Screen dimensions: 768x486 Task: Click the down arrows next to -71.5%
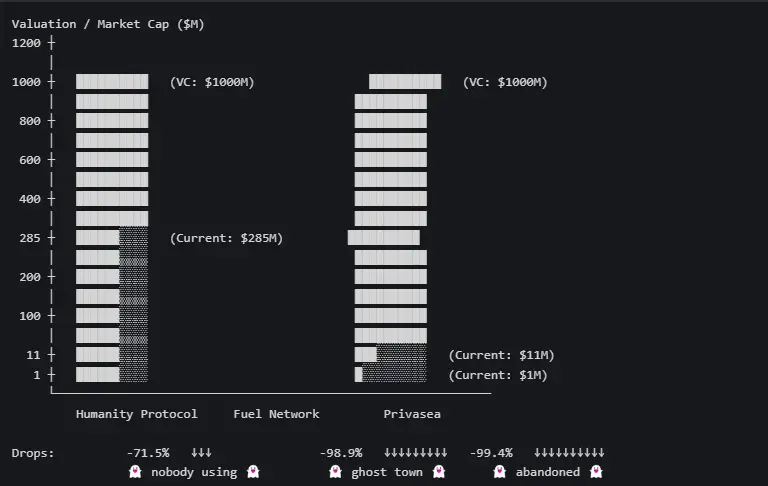(201, 453)
